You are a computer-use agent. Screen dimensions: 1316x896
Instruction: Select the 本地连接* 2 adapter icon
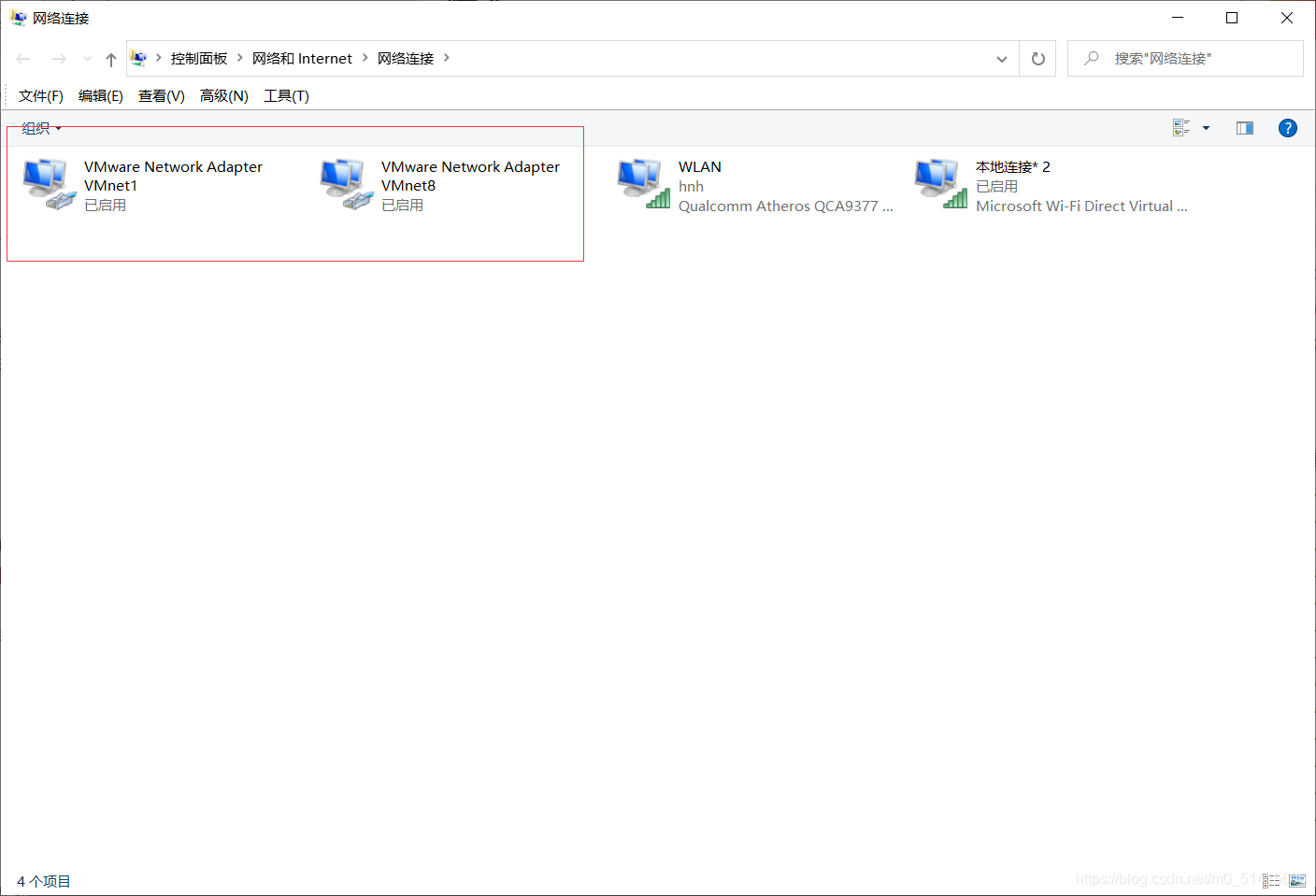pos(941,184)
